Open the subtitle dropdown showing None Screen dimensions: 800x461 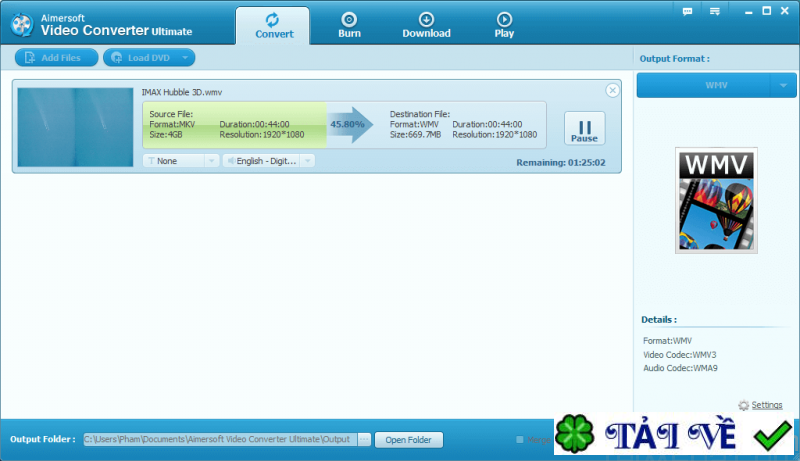point(181,161)
